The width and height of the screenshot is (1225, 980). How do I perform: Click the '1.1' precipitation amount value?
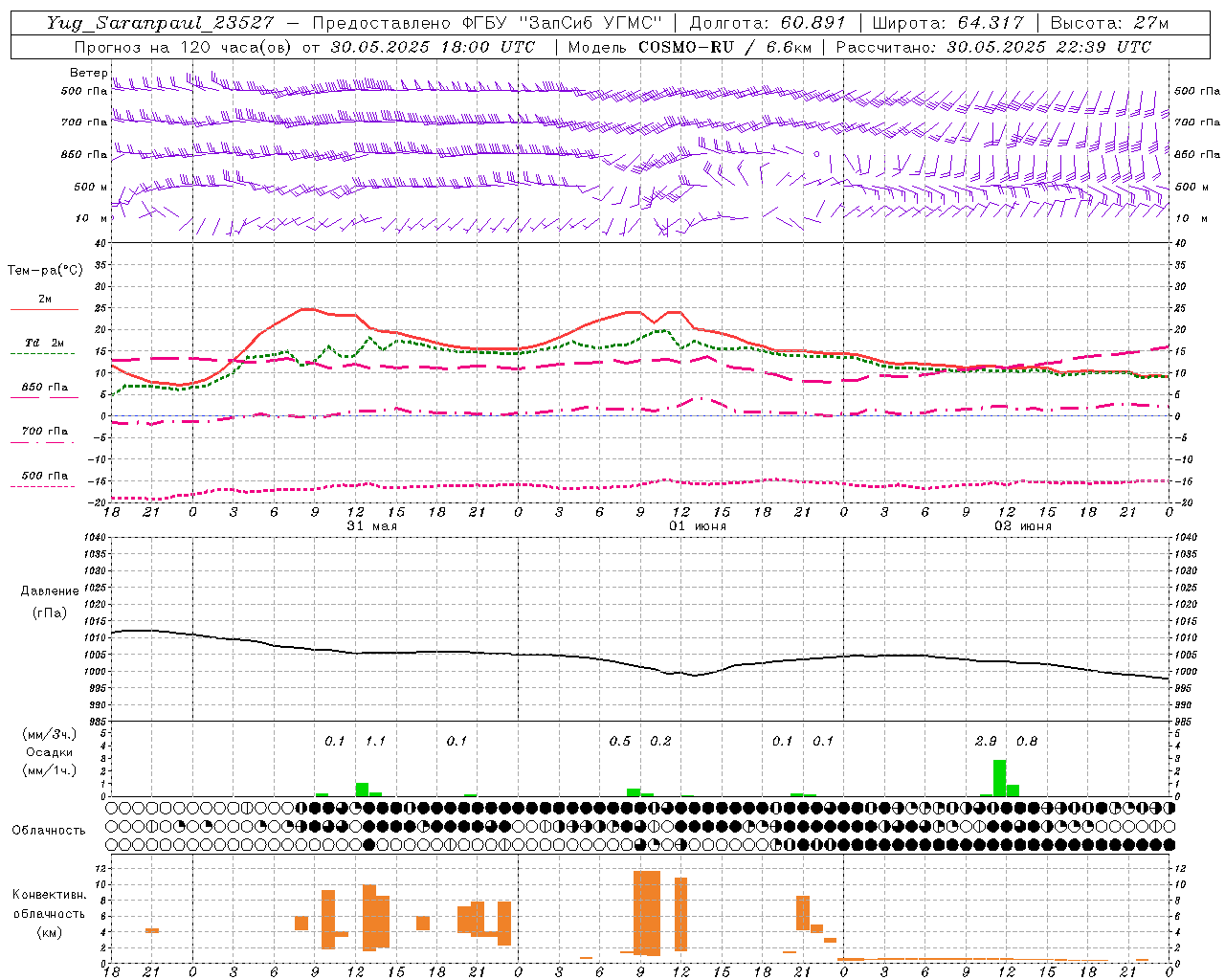pyautogui.click(x=375, y=741)
